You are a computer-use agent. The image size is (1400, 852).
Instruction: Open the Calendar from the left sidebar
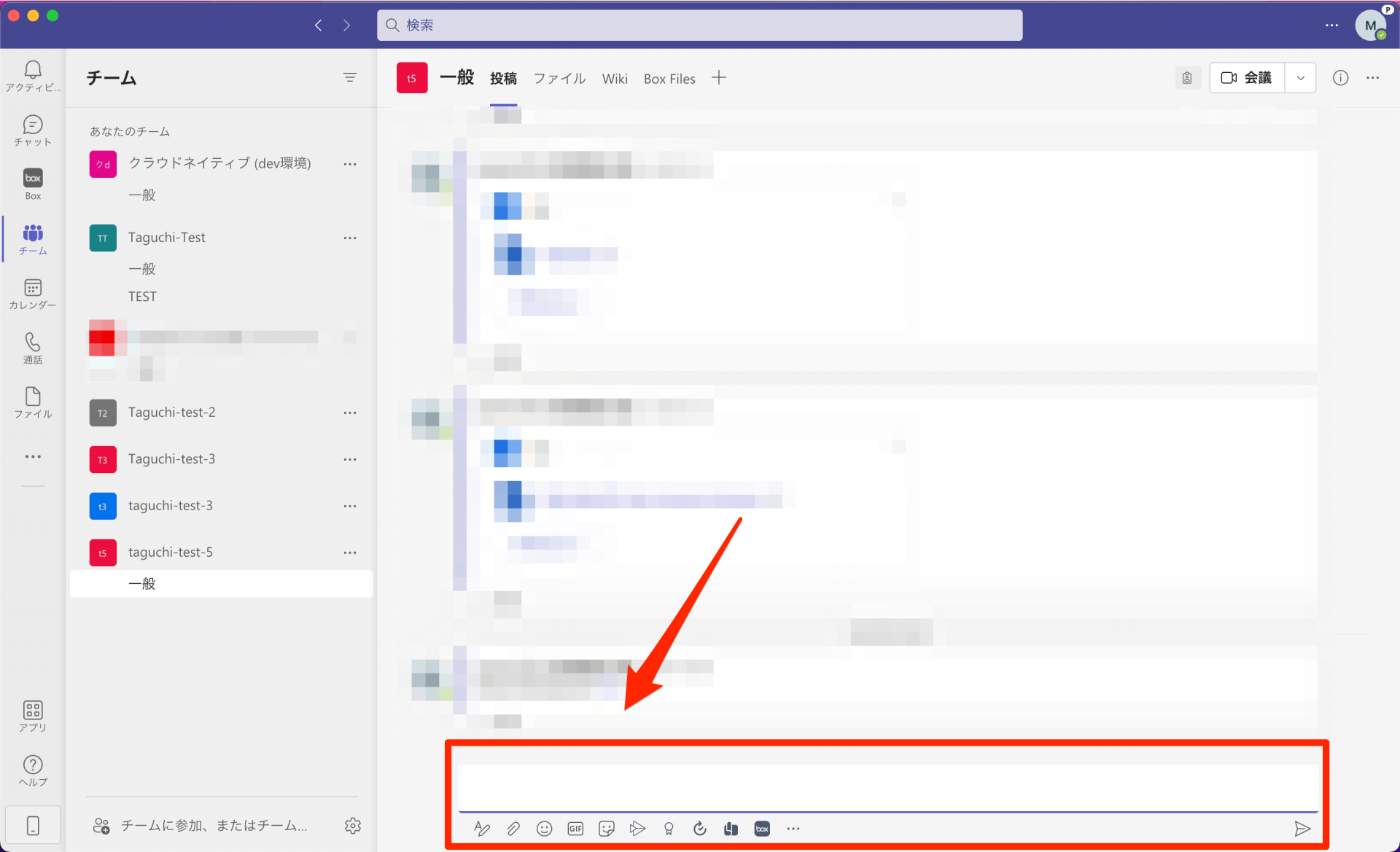tap(32, 294)
